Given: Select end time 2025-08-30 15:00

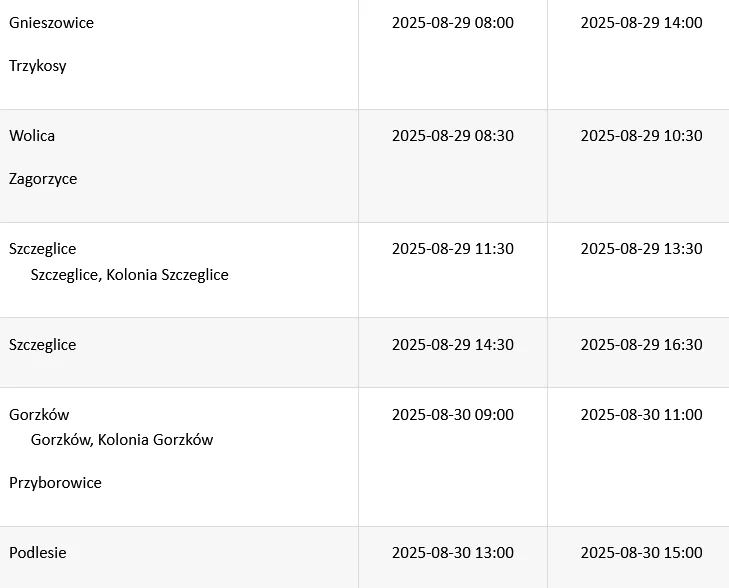Looking at the screenshot, I should 642,553.
